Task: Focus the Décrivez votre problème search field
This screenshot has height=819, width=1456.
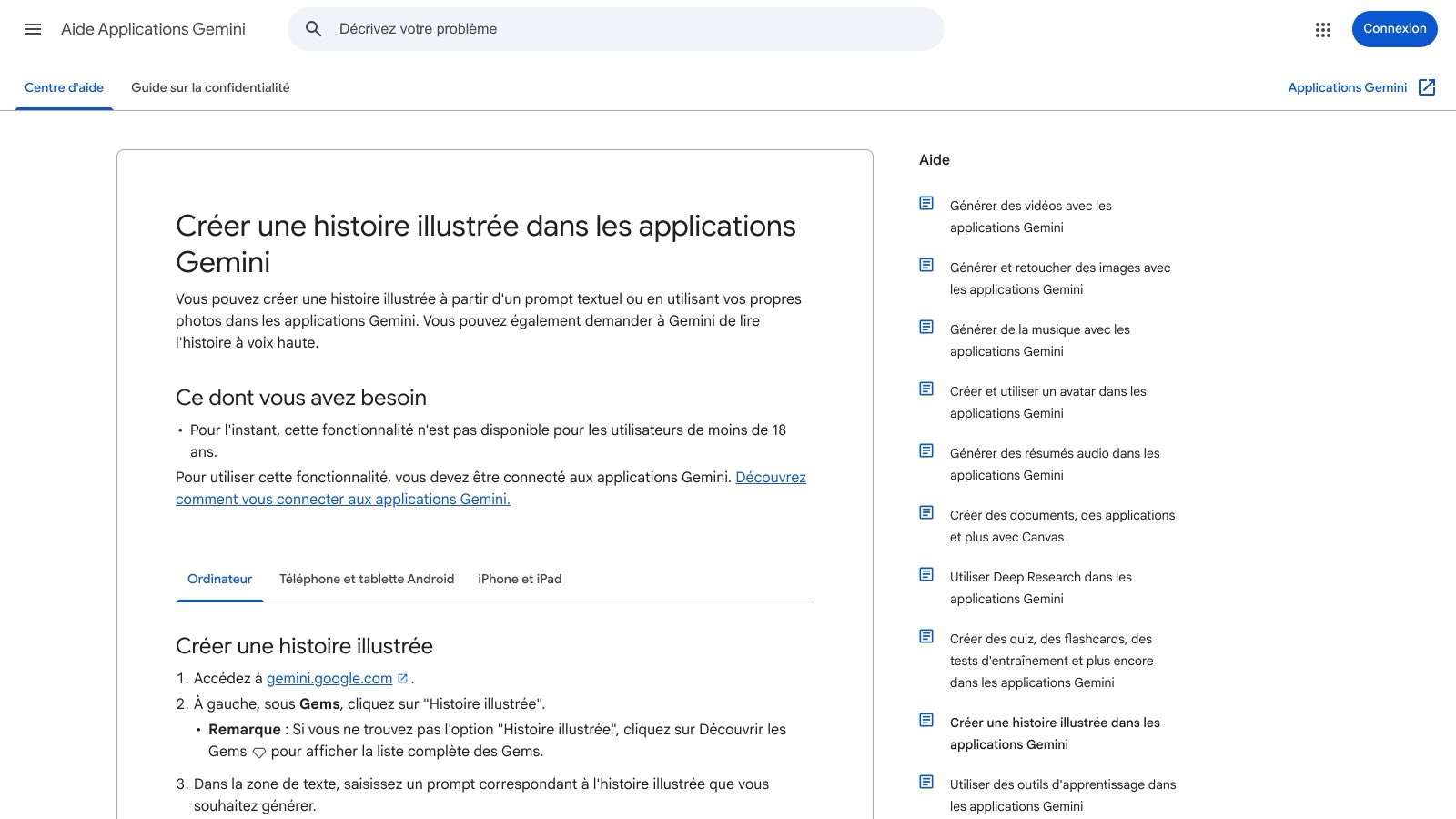Action: [x=616, y=29]
